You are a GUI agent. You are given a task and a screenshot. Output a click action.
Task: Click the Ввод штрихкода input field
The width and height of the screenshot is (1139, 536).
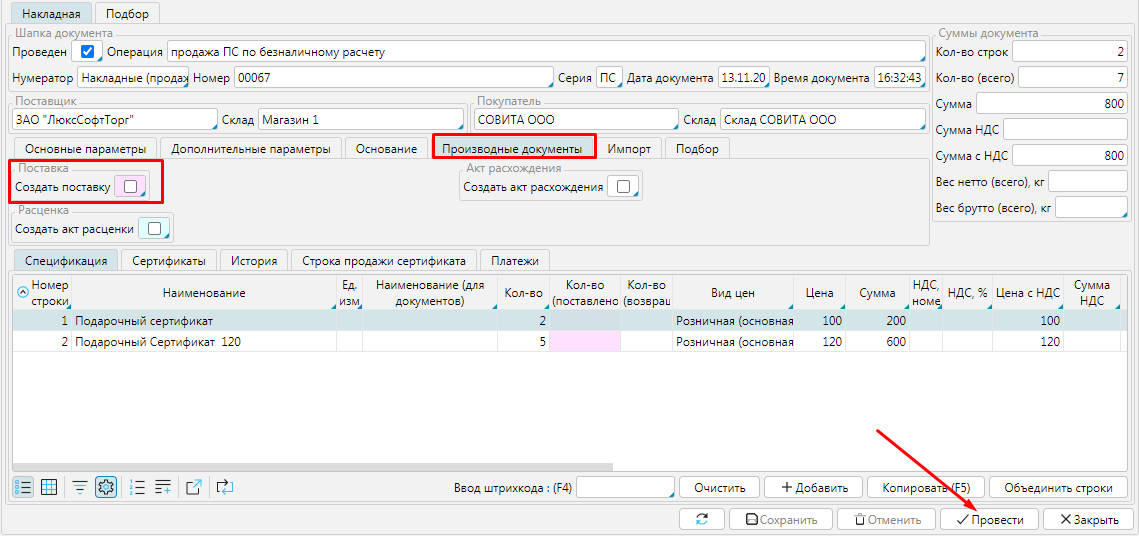(624, 488)
